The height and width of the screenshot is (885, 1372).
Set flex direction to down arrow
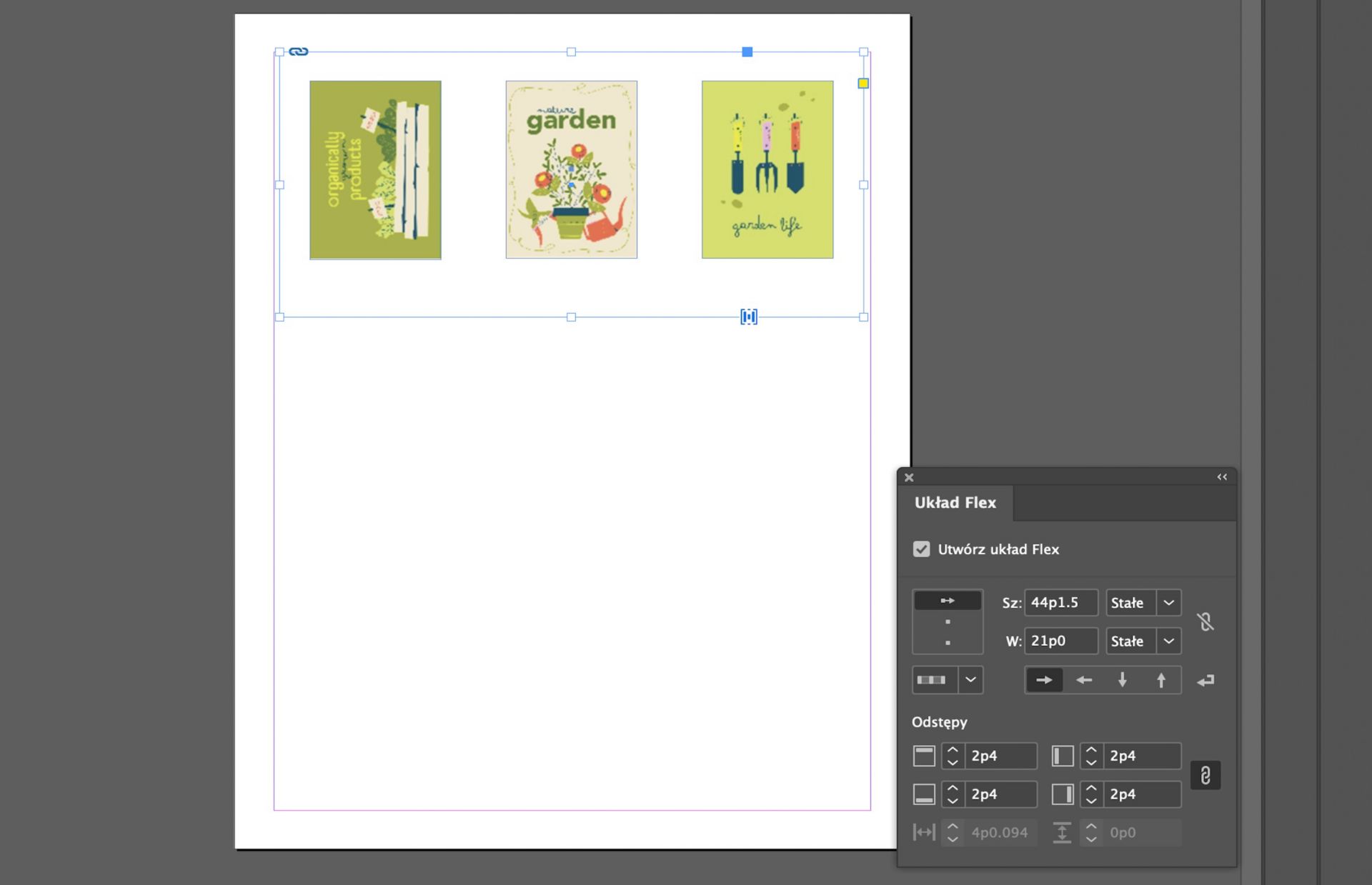1122,680
